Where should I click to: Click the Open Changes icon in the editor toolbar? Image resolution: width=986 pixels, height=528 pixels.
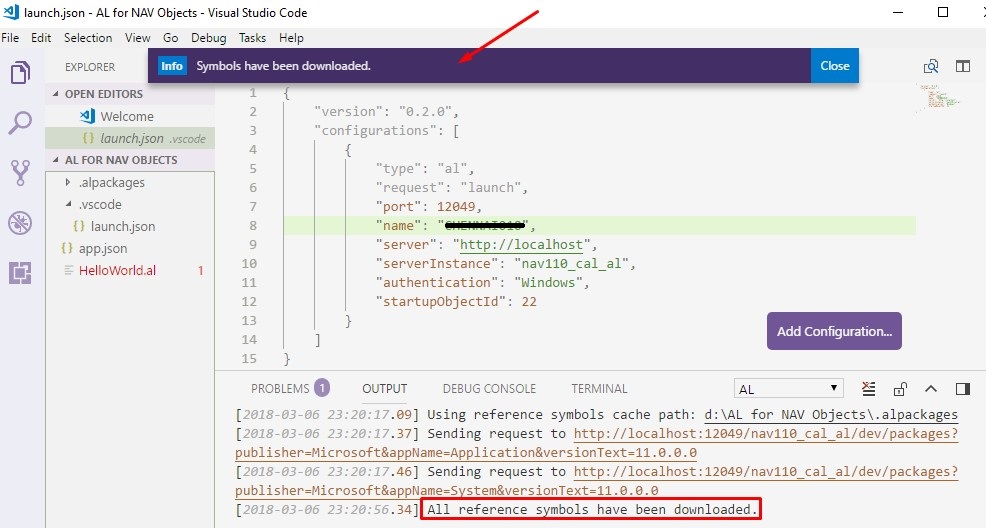[x=931, y=66]
